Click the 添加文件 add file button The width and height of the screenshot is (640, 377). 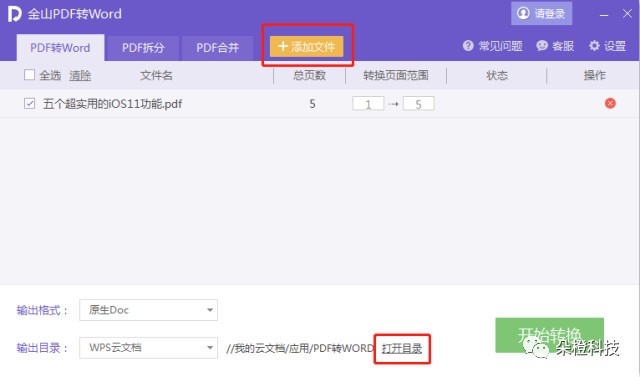307,46
